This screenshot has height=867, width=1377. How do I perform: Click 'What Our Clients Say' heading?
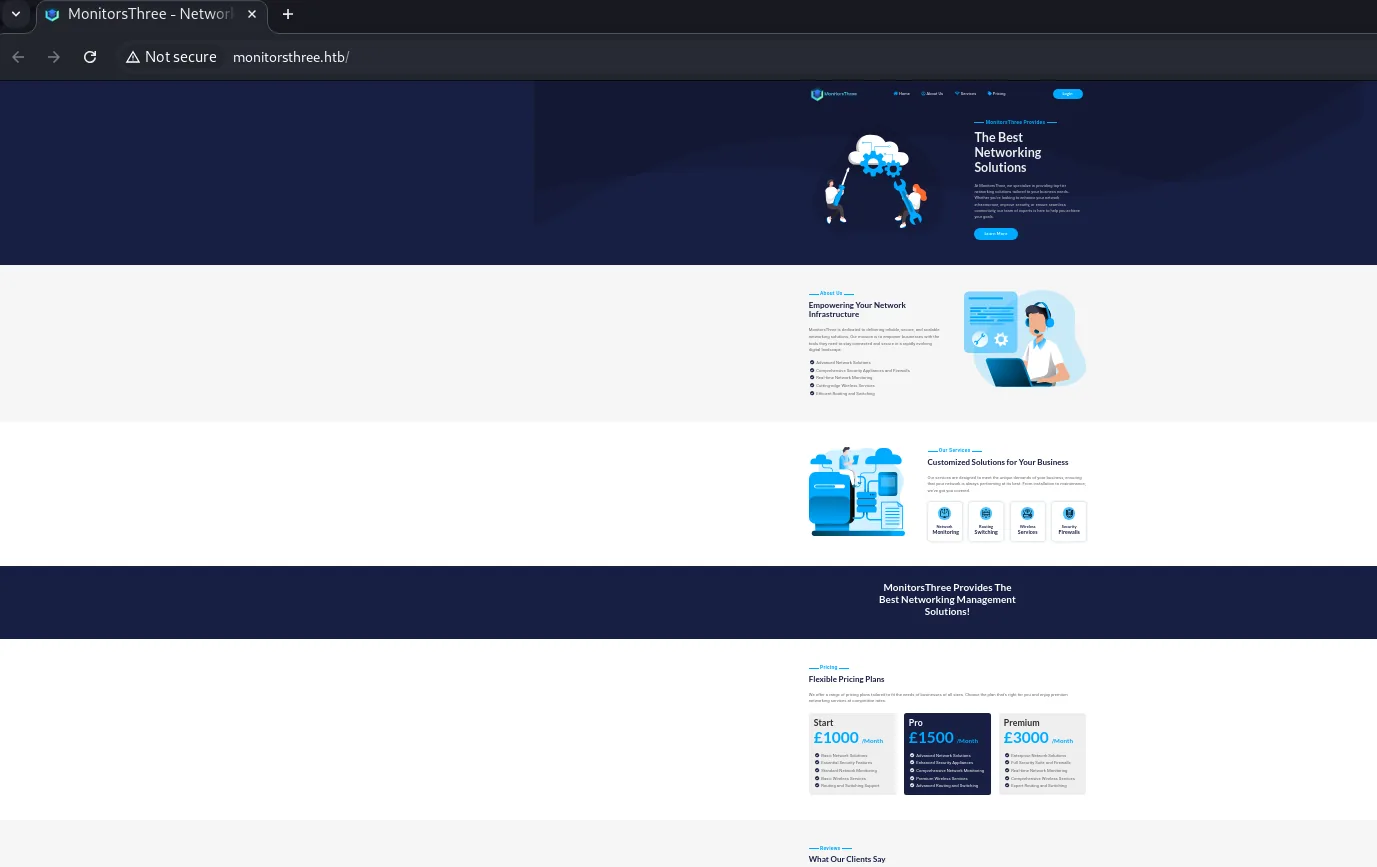(847, 859)
